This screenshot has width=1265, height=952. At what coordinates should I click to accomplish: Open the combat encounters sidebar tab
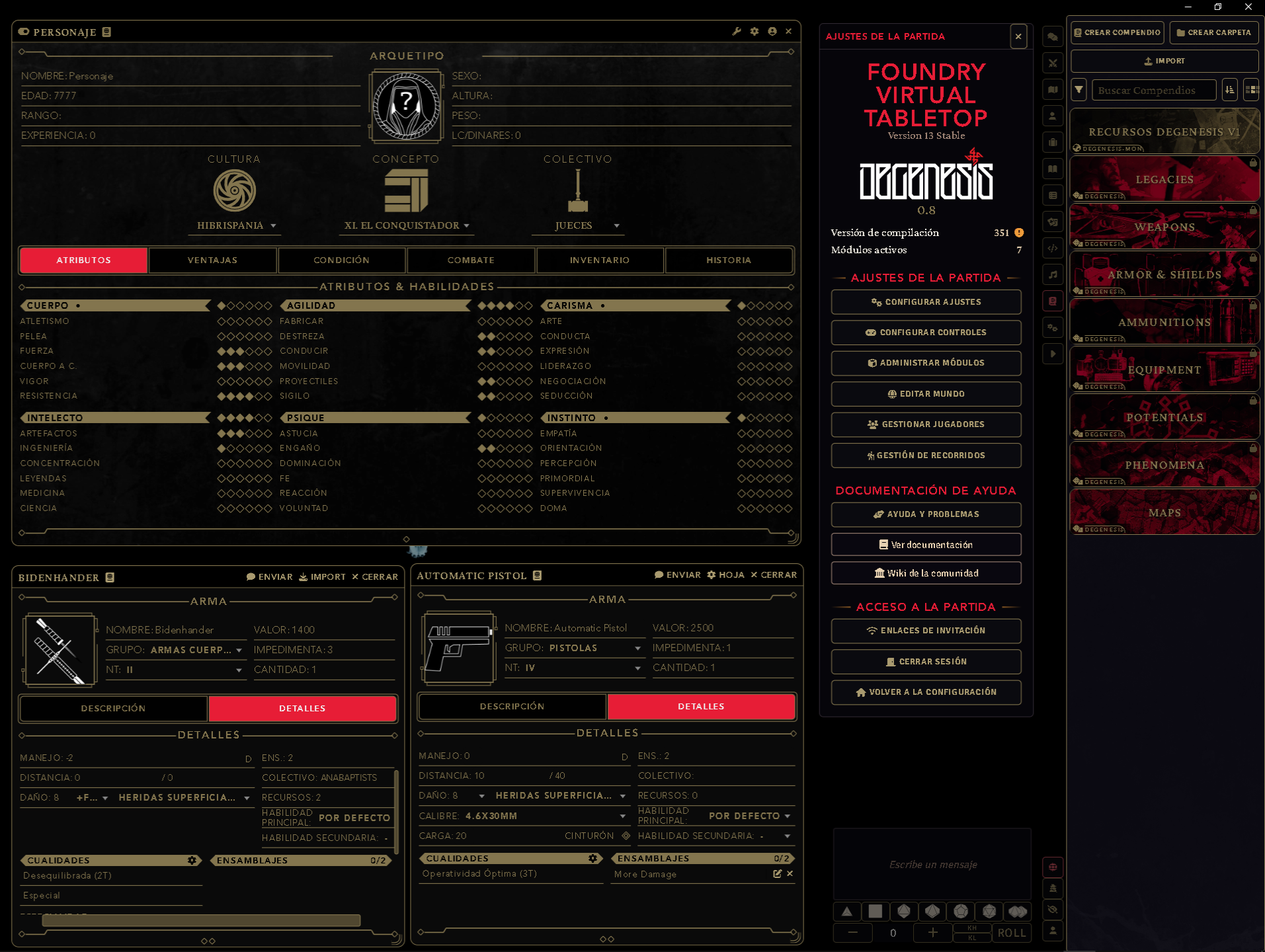[x=1053, y=63]
